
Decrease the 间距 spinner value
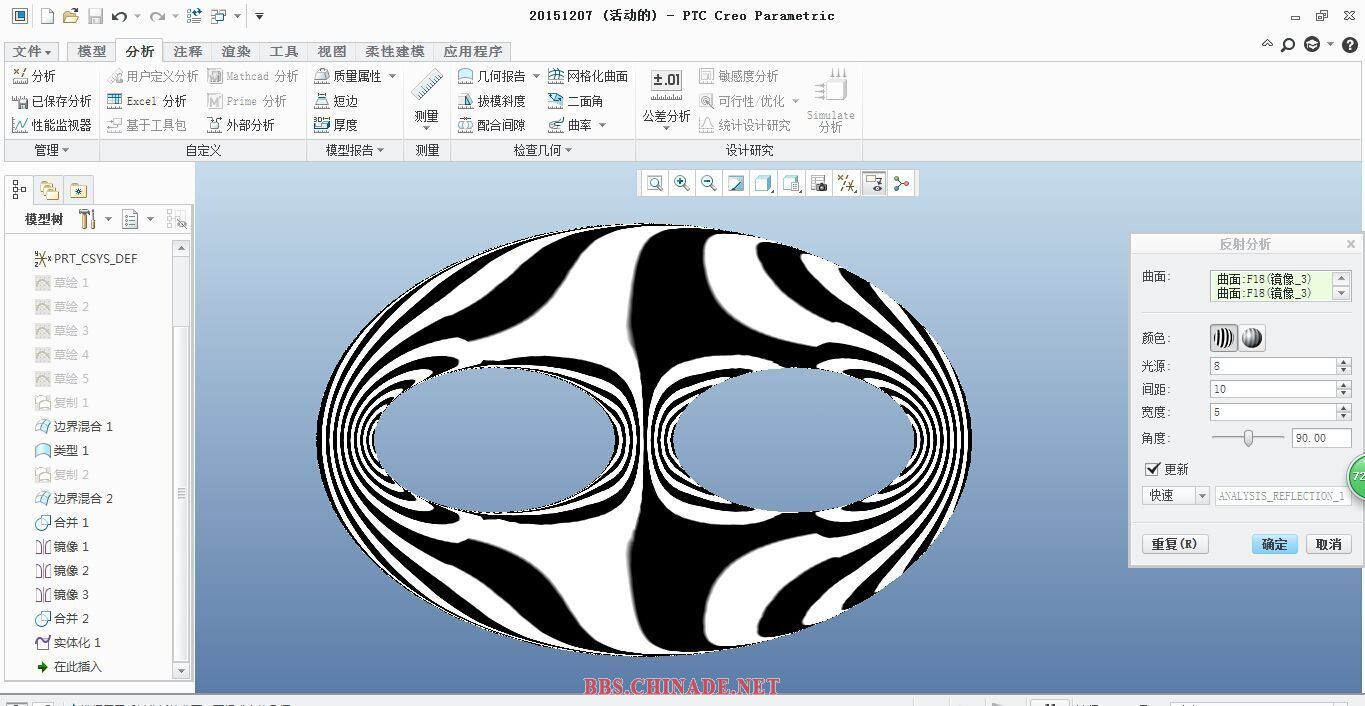(1344, 393)
